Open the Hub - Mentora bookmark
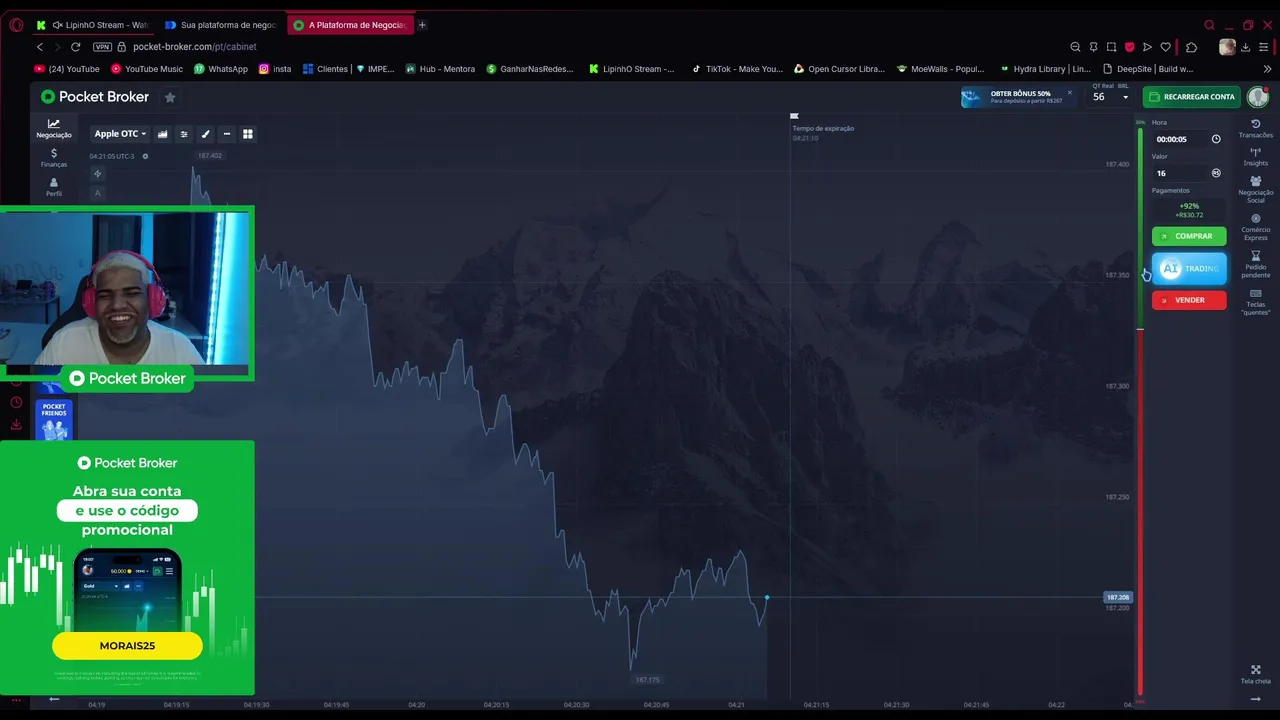The width and height of the screenshot is (1280, 720). (x=440, y=69)
